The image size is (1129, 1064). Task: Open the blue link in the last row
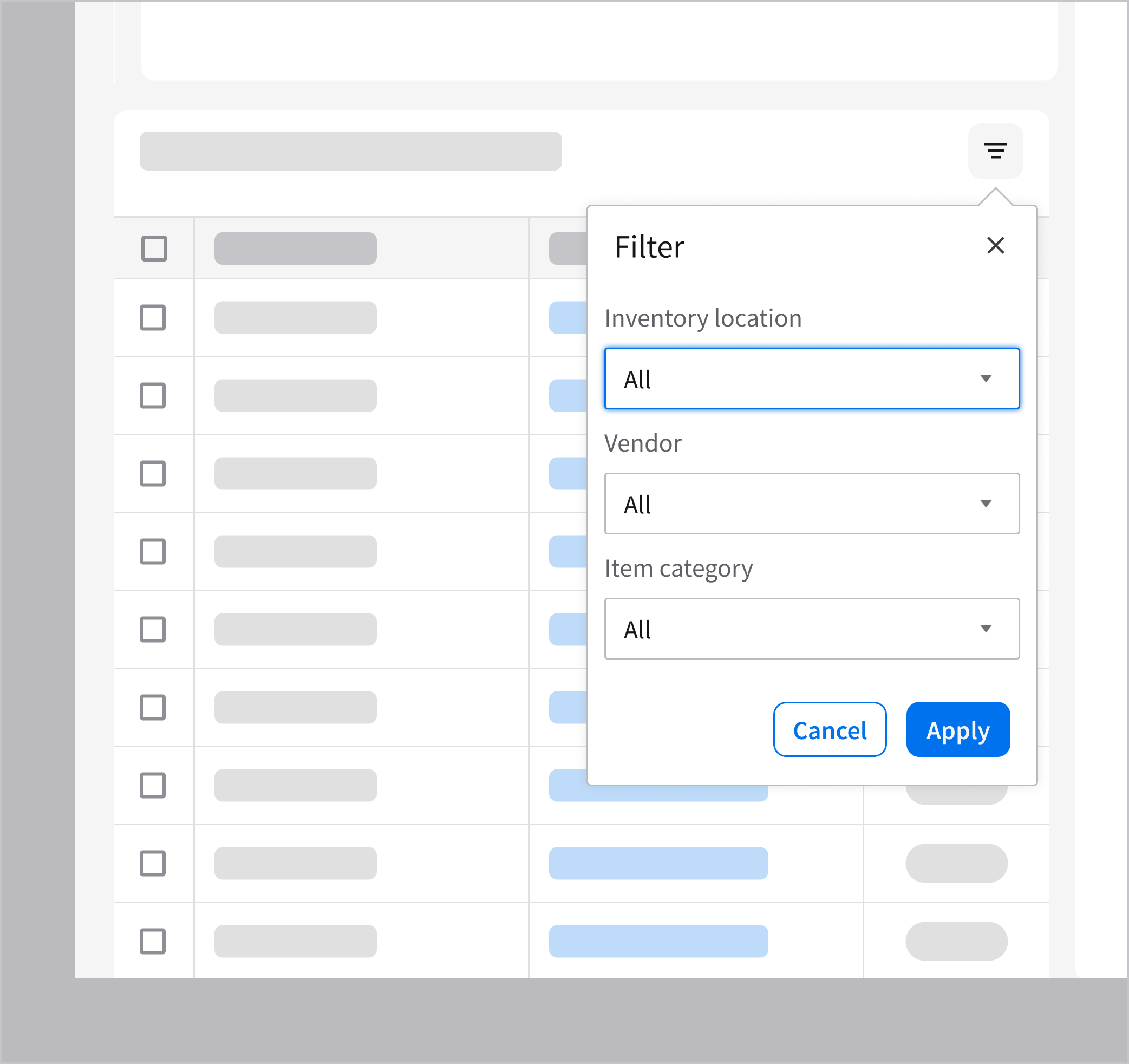(x=658, y=942)
